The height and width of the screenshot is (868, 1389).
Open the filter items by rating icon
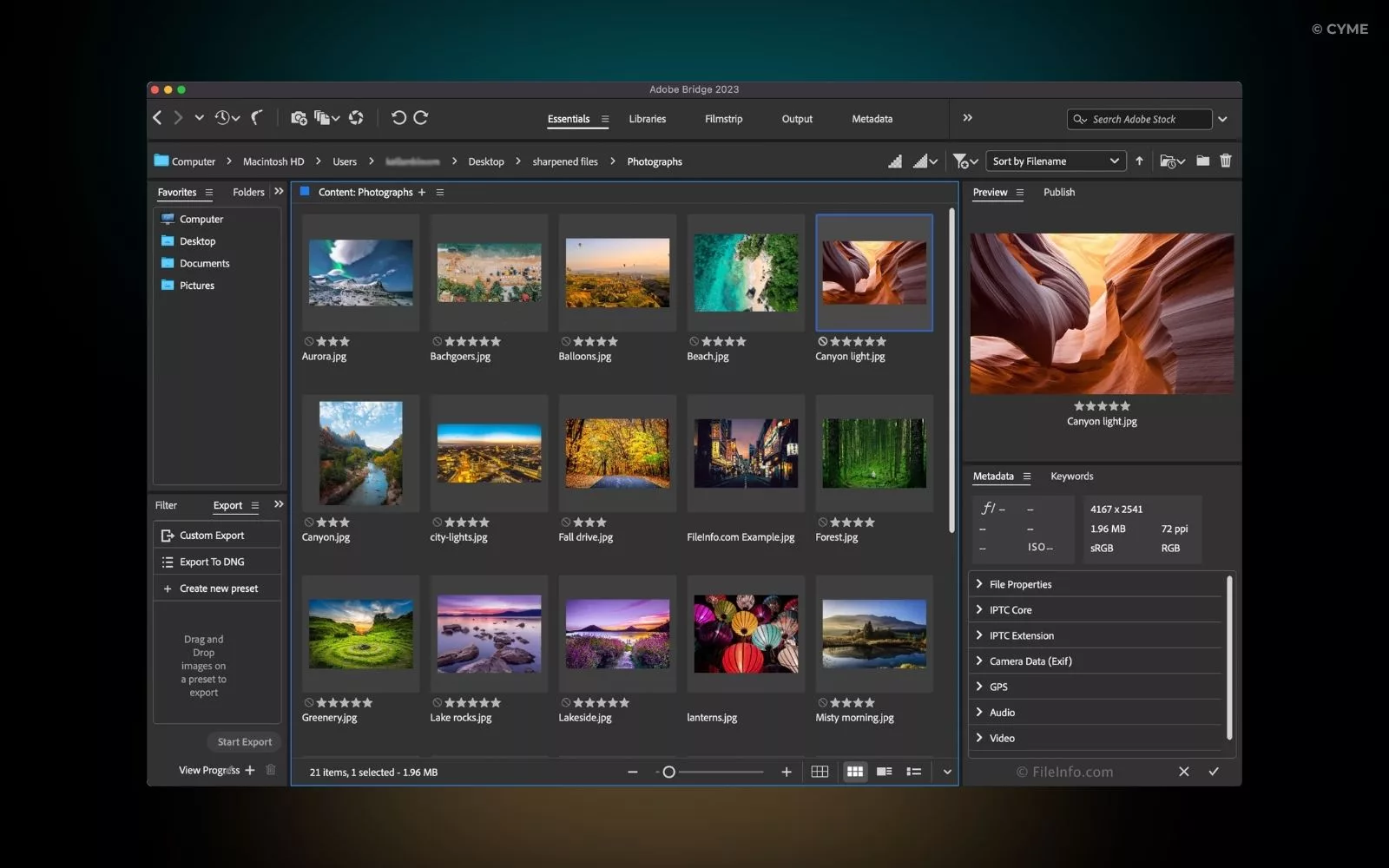point(962,161)
